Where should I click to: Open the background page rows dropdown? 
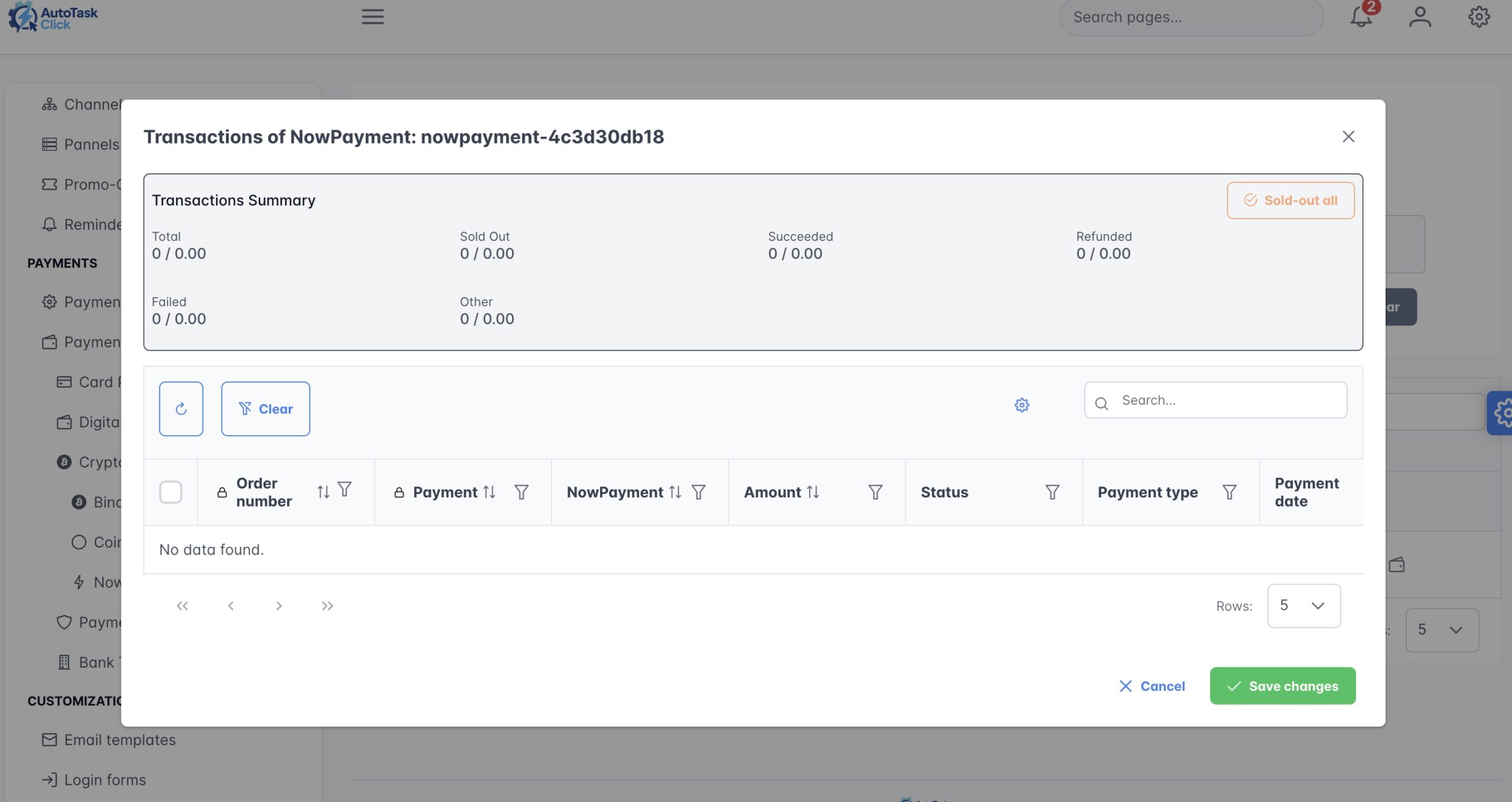[1442, 630]
